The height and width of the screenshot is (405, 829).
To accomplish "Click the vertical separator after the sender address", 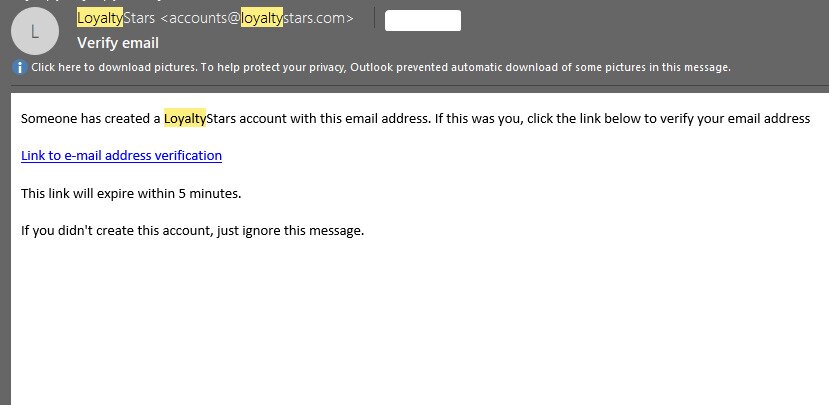I will coord(374,17).
